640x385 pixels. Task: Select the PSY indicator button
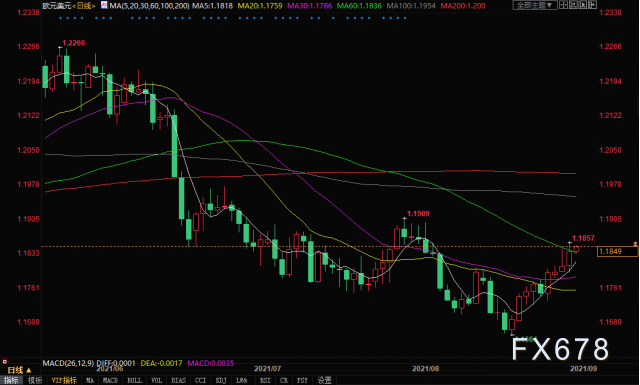[302, 381]
